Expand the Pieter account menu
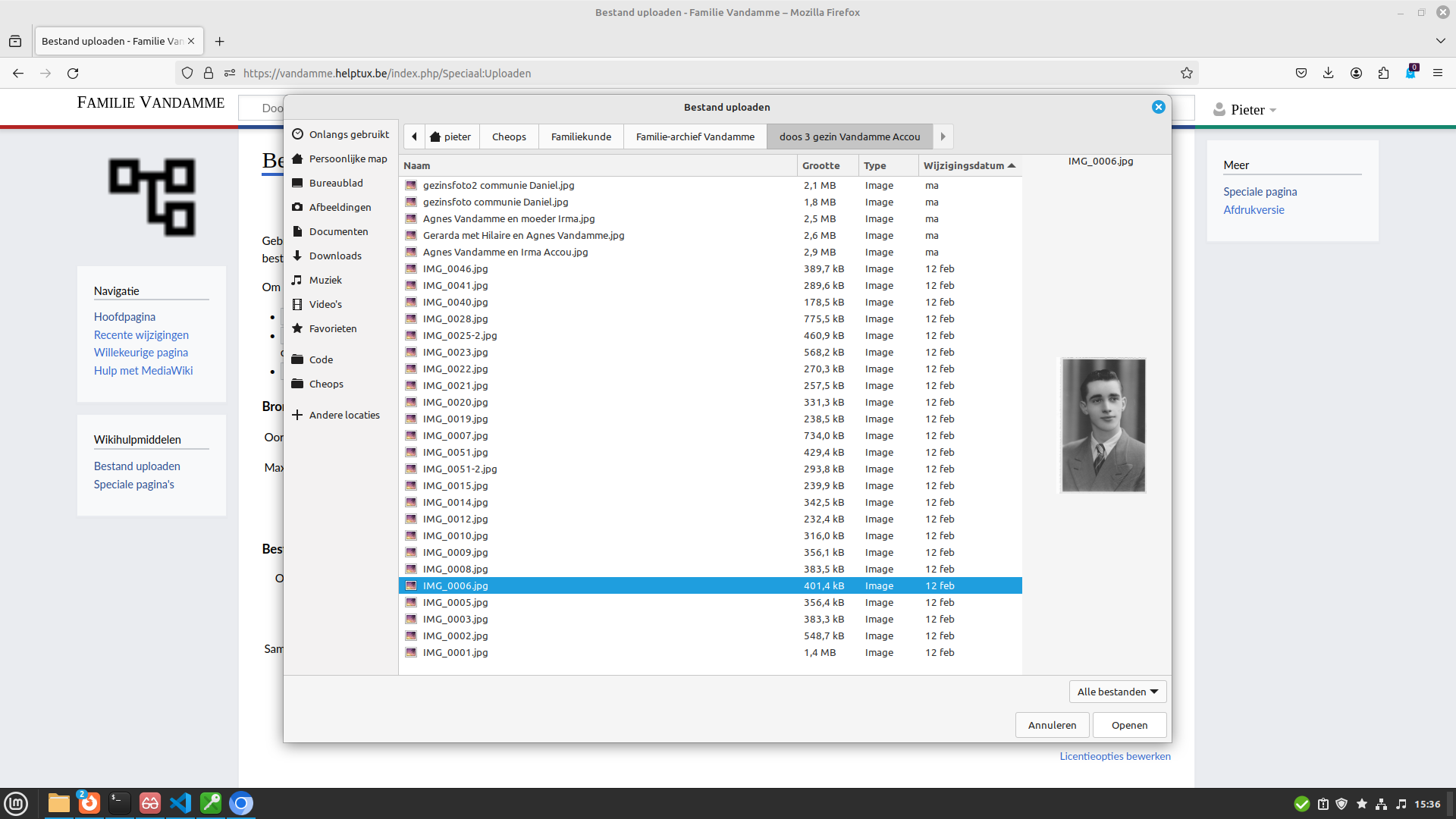The height and width of the screenshot is (819, 1456). [1246, 109]
